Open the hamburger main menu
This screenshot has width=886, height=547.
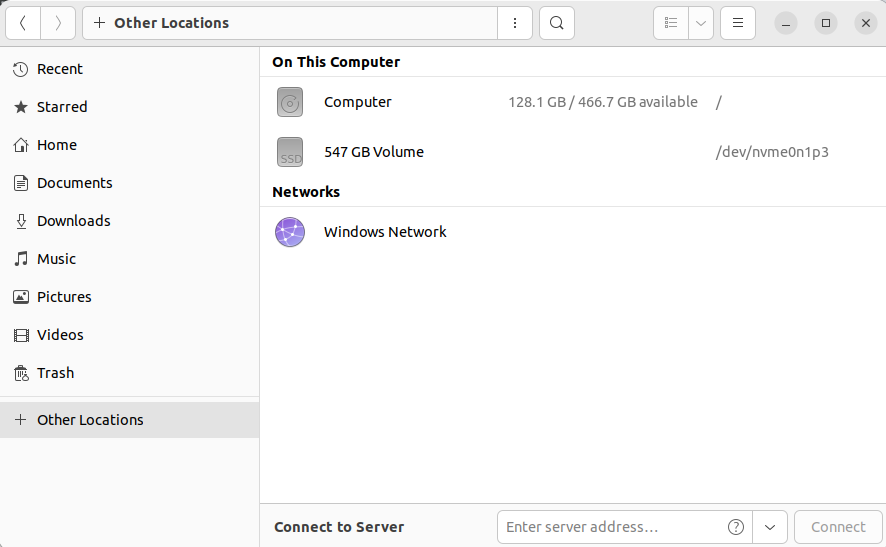click(738, 23)
